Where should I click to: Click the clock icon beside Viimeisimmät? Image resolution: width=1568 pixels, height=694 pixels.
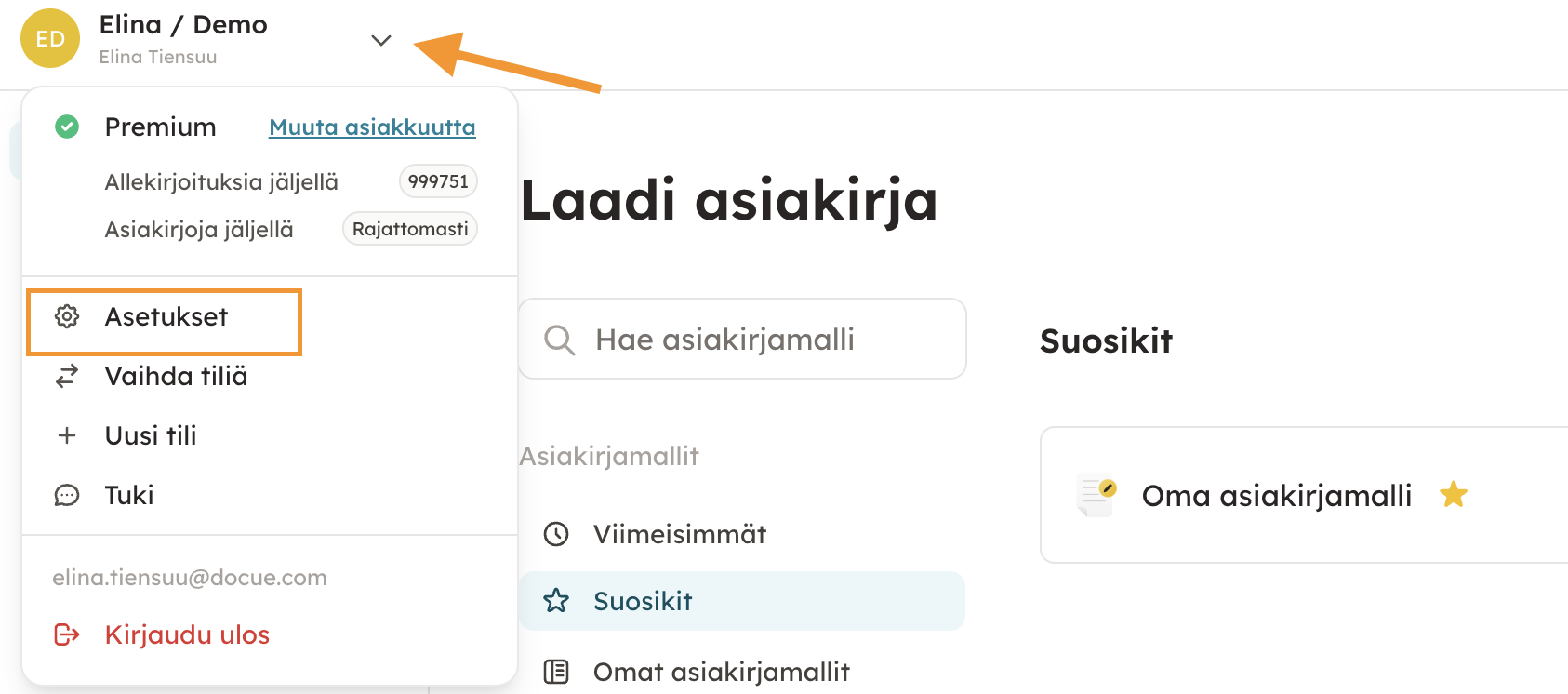[x=556, y=534]
